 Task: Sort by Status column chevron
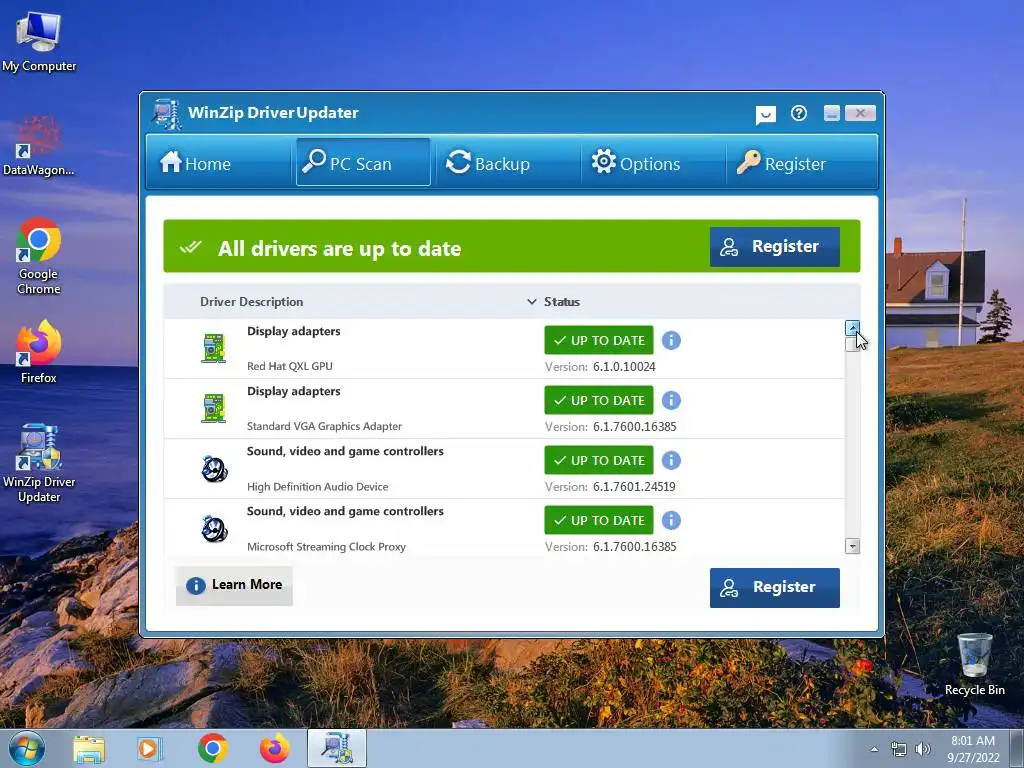532,302
